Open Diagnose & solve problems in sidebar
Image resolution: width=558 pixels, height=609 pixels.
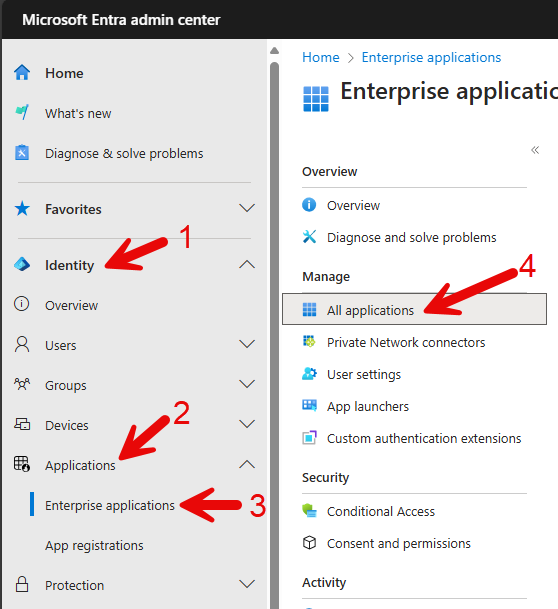[124, 153]
